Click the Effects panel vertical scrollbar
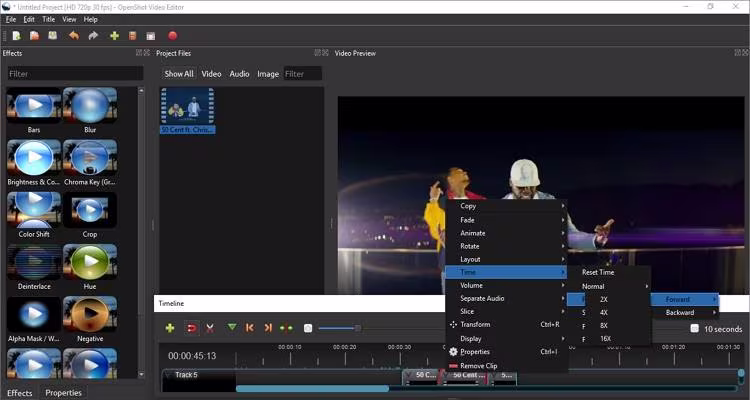This screenshot has width=750, height=400. click(141, 232)
